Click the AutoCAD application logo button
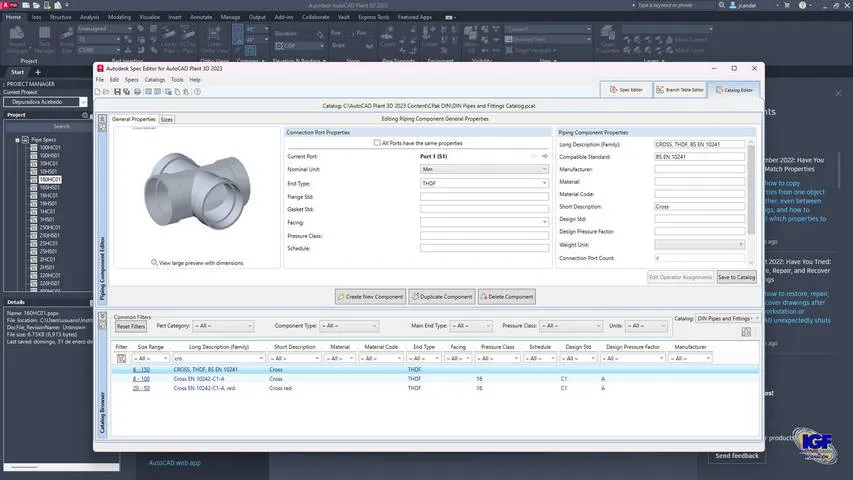Viewport: 853px width, 480px height. tap(9, 5)
